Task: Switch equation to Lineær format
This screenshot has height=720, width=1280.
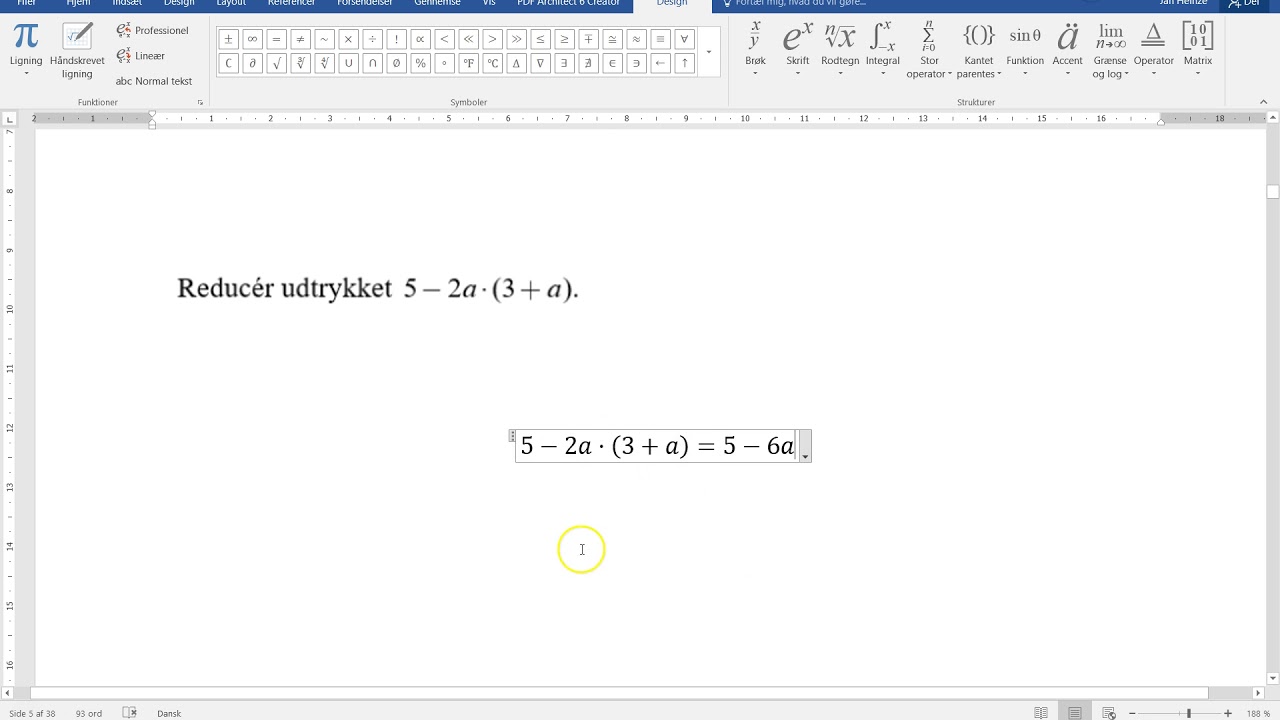Action: (x=140, y=56)
